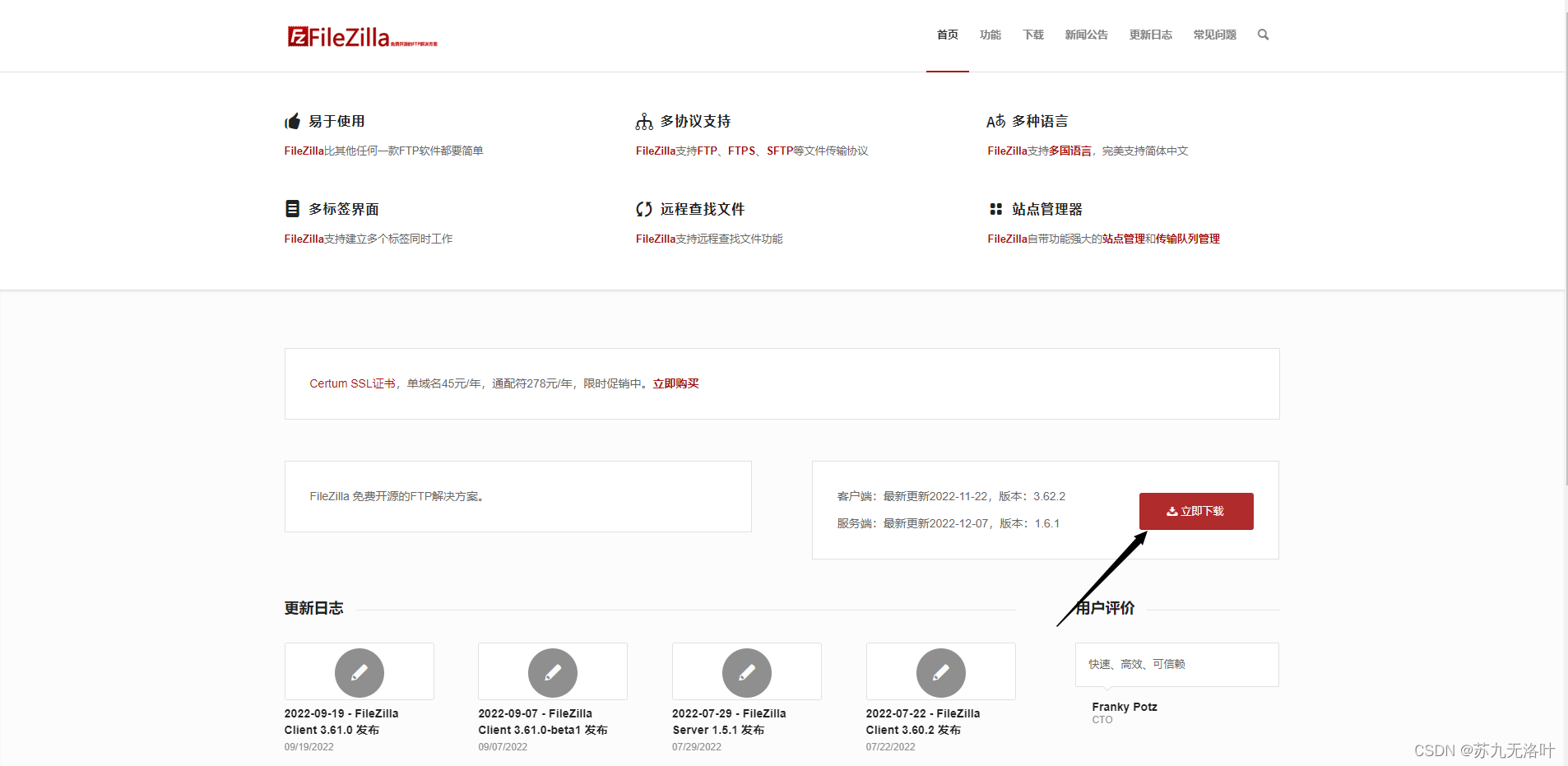Open the 2022-07-22 Client 3.60.2 发布 post title
The image size is (1568, 766).
(923, 722)
